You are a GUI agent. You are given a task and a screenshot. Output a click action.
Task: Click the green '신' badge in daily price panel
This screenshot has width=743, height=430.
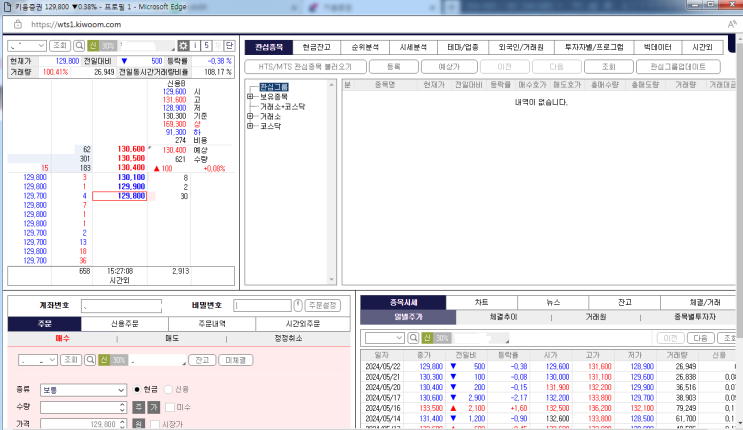click(427, 338)
